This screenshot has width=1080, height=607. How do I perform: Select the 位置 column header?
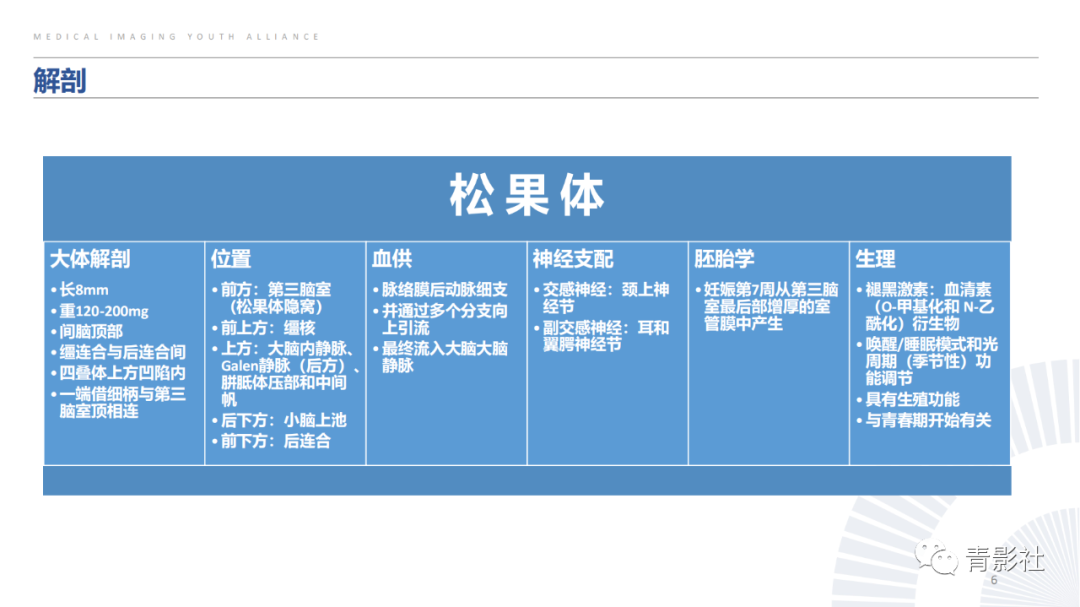231,259
